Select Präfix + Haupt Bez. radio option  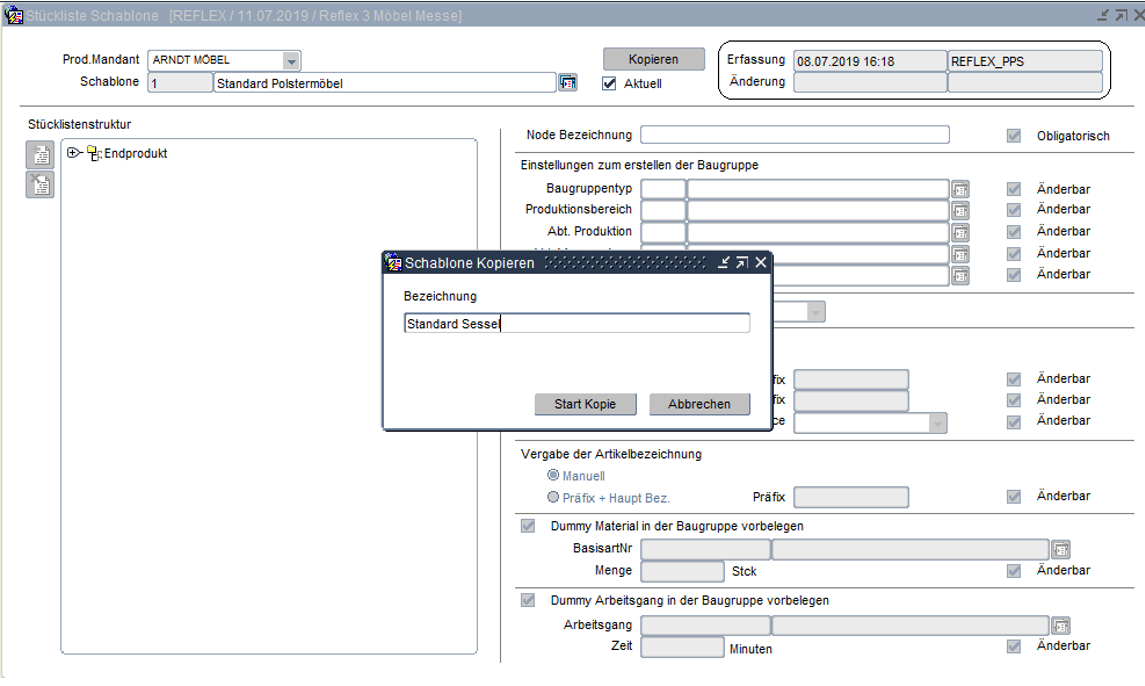pyautogui.click(x=553, y=497)
